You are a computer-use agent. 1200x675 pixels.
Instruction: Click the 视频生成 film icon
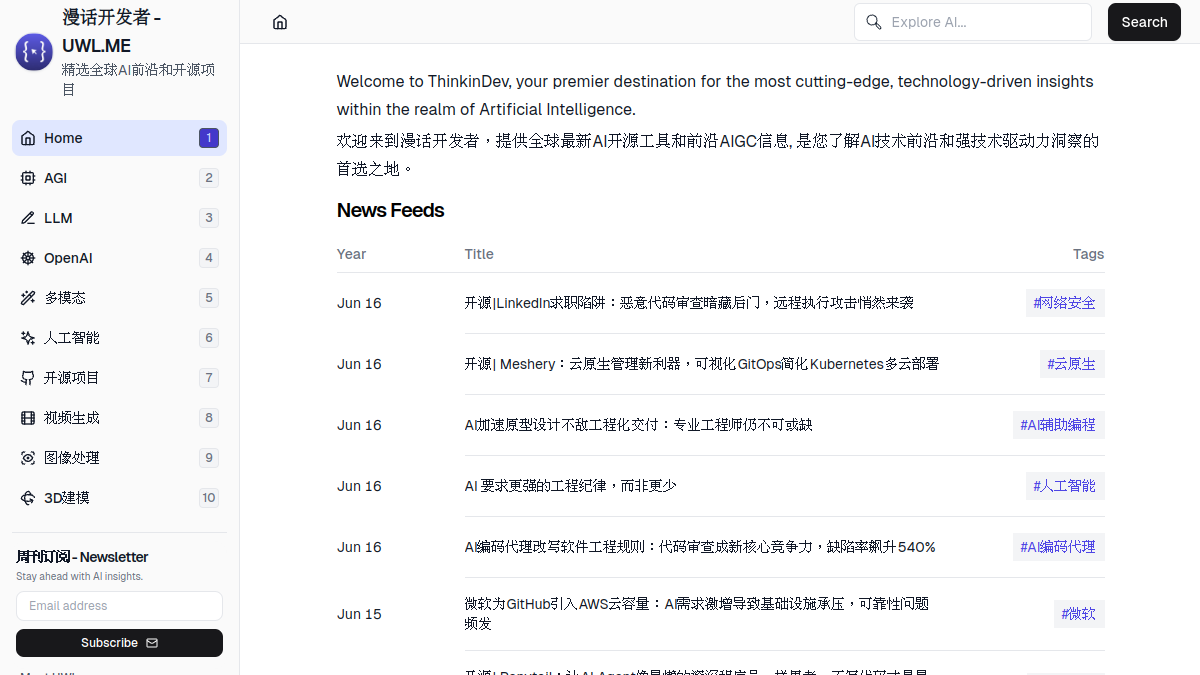[x=28, y=418]
